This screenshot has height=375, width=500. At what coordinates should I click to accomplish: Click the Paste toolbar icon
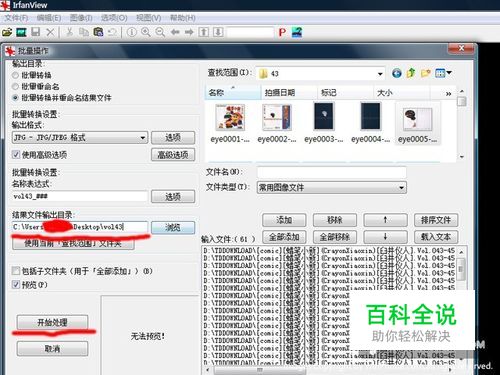click(98, 32)
